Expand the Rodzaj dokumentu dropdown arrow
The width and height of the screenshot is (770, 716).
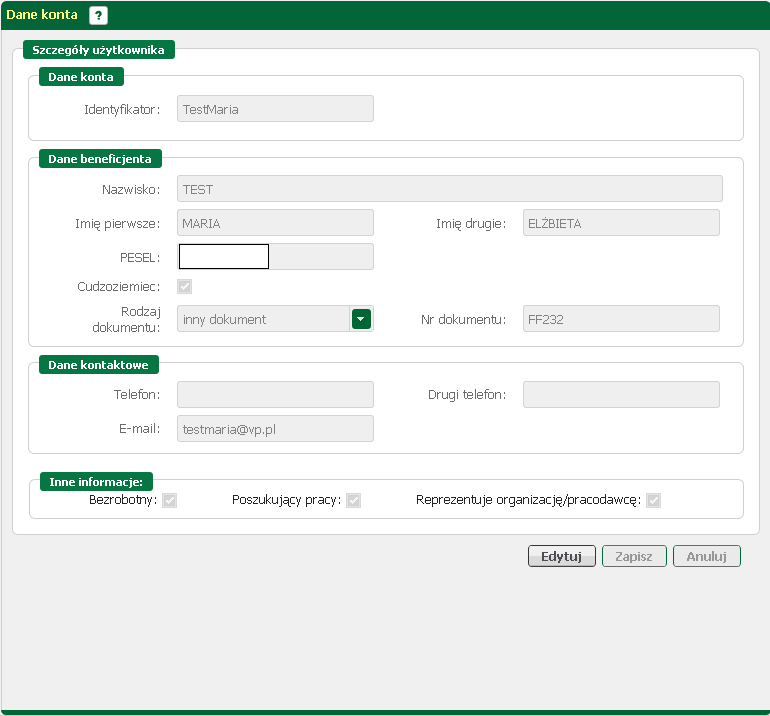pos(361,319)
